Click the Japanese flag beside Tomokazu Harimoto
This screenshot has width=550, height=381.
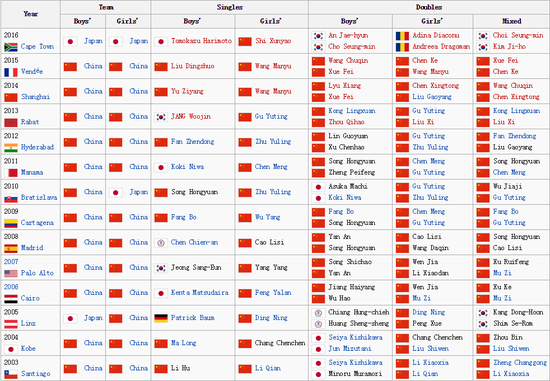[161, 41]
